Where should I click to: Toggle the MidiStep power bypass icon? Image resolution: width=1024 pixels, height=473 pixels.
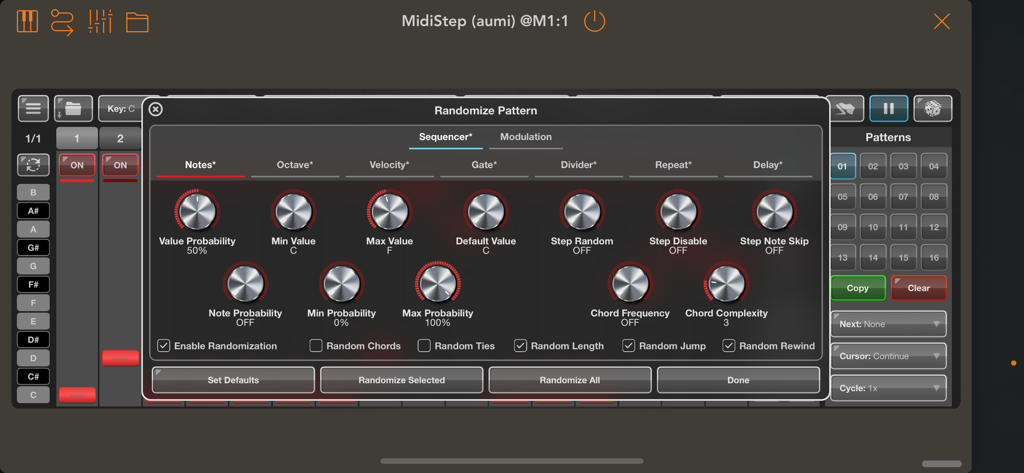click(594, 22)
